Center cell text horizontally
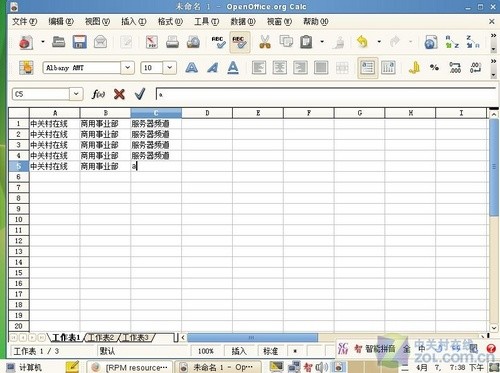The width and height of the screenshot is (500, 373). [280, 68]
